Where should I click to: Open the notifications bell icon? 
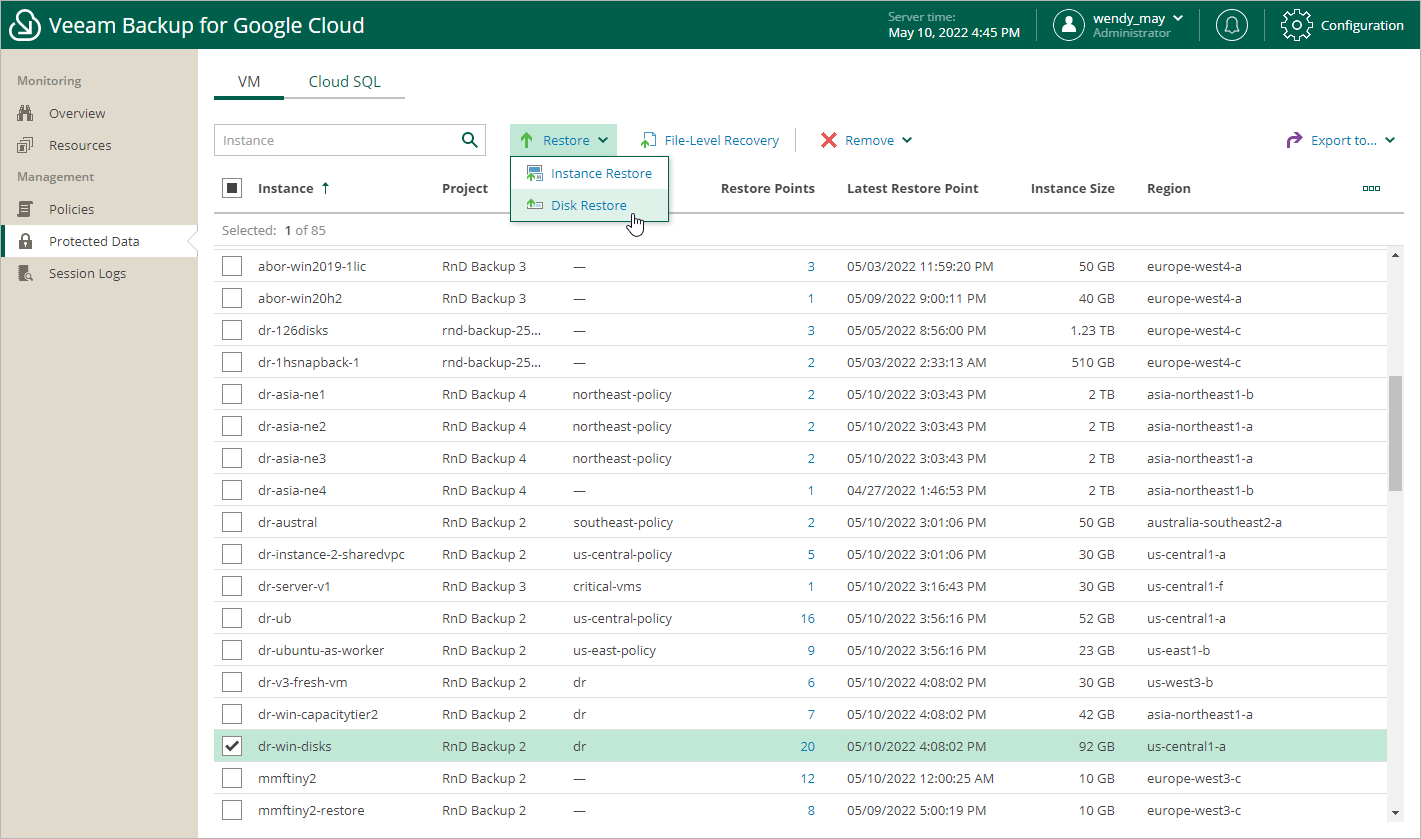tap(1231, 25)
